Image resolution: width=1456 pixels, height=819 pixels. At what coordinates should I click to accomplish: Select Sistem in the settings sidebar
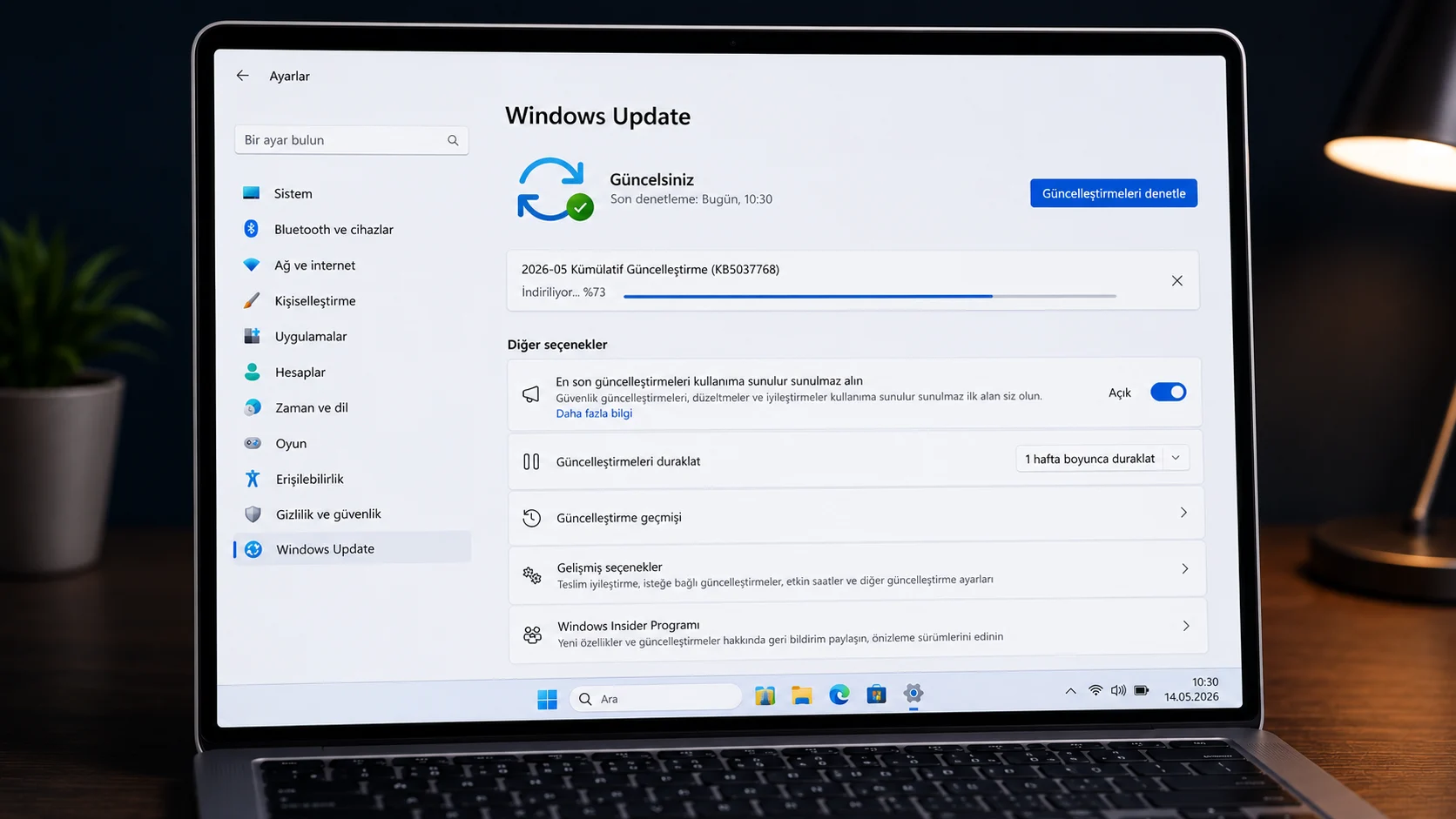[352, 193]
